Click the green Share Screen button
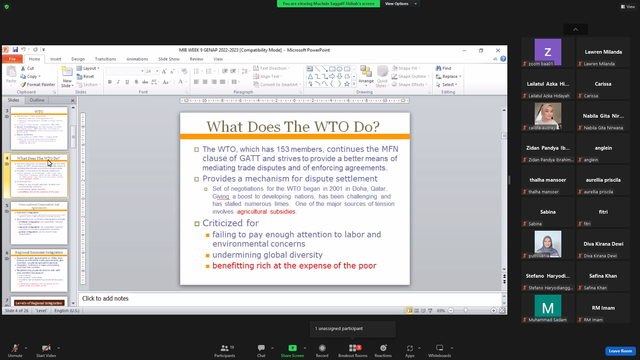The width and height of the screenshot is (640, 360). click(x=292, y=350)
